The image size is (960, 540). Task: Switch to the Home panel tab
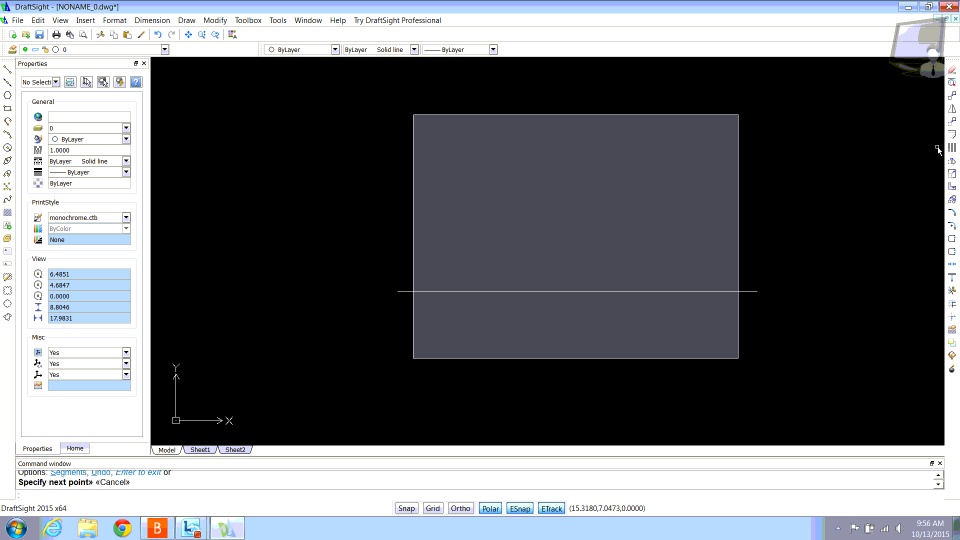coord(75,448)
